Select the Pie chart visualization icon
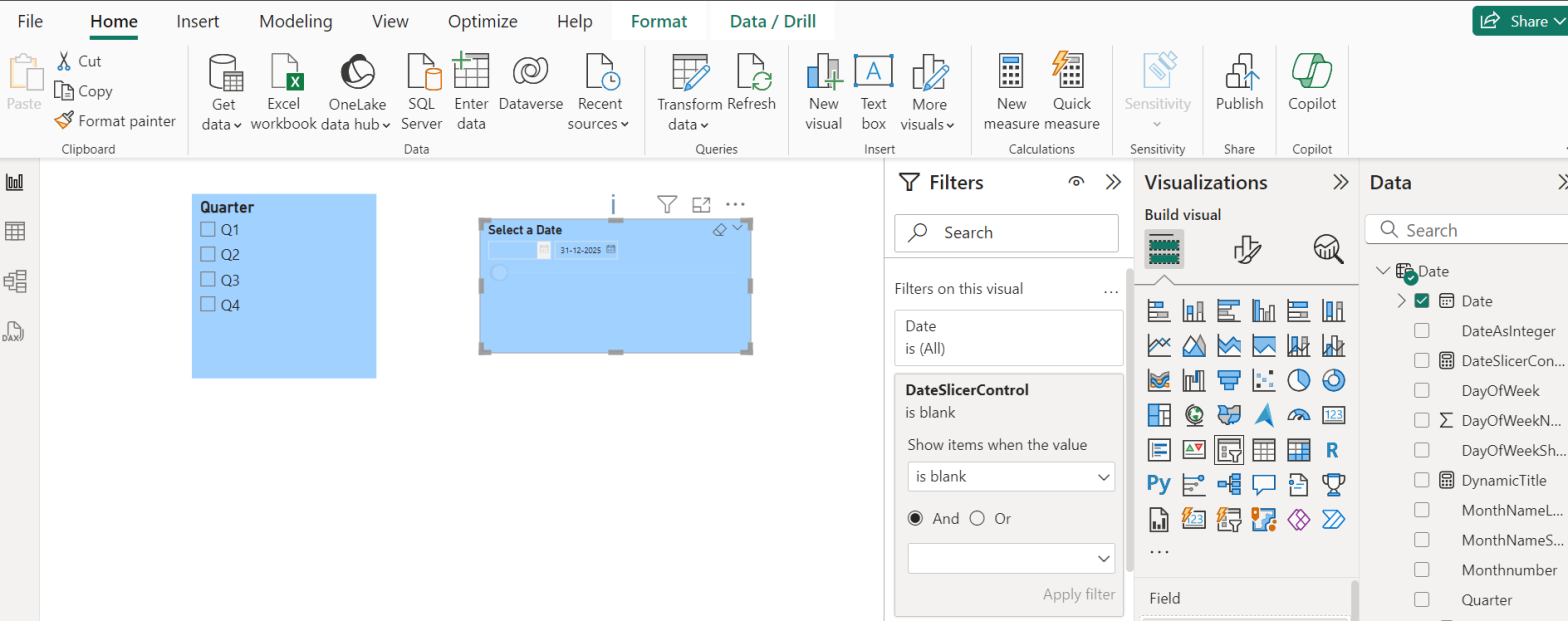1568x621 pixels. (1298, 380)
